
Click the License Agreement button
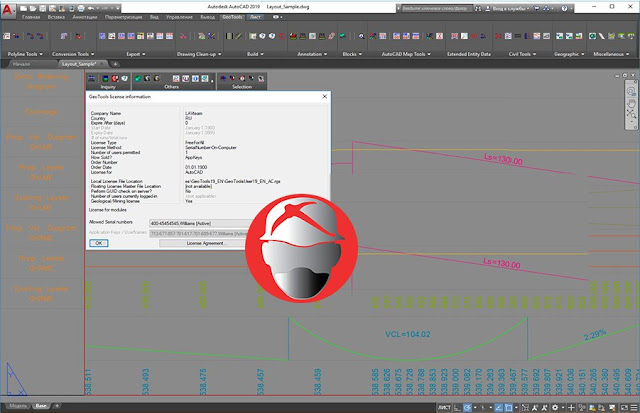205,243
